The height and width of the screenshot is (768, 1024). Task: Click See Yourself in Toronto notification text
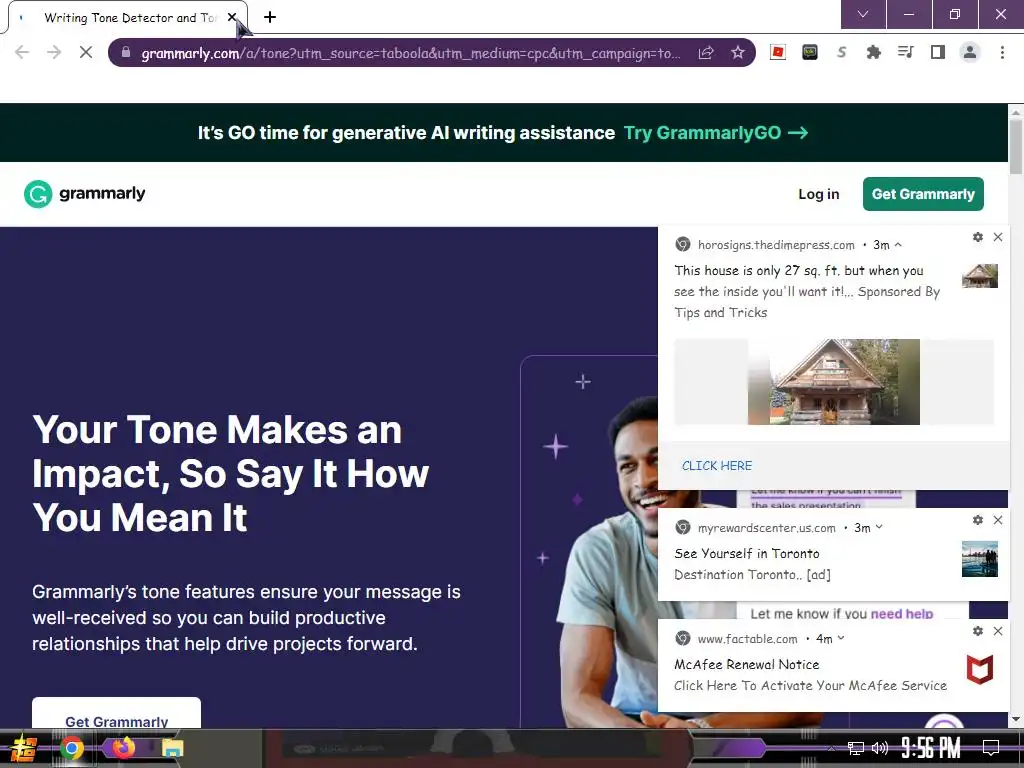tap(746, 554)
